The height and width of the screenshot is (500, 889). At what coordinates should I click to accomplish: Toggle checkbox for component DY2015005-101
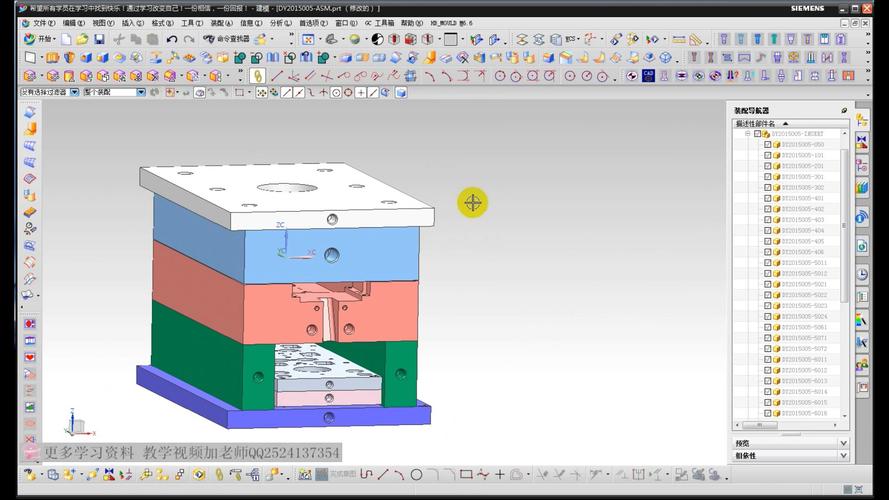[x=768, y=155]
